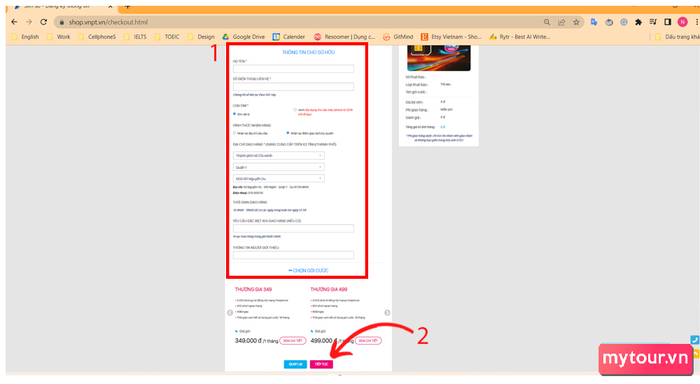Open the grey round extension icon
The height and width of the screenshot is (384, 700).
point(609,22)
